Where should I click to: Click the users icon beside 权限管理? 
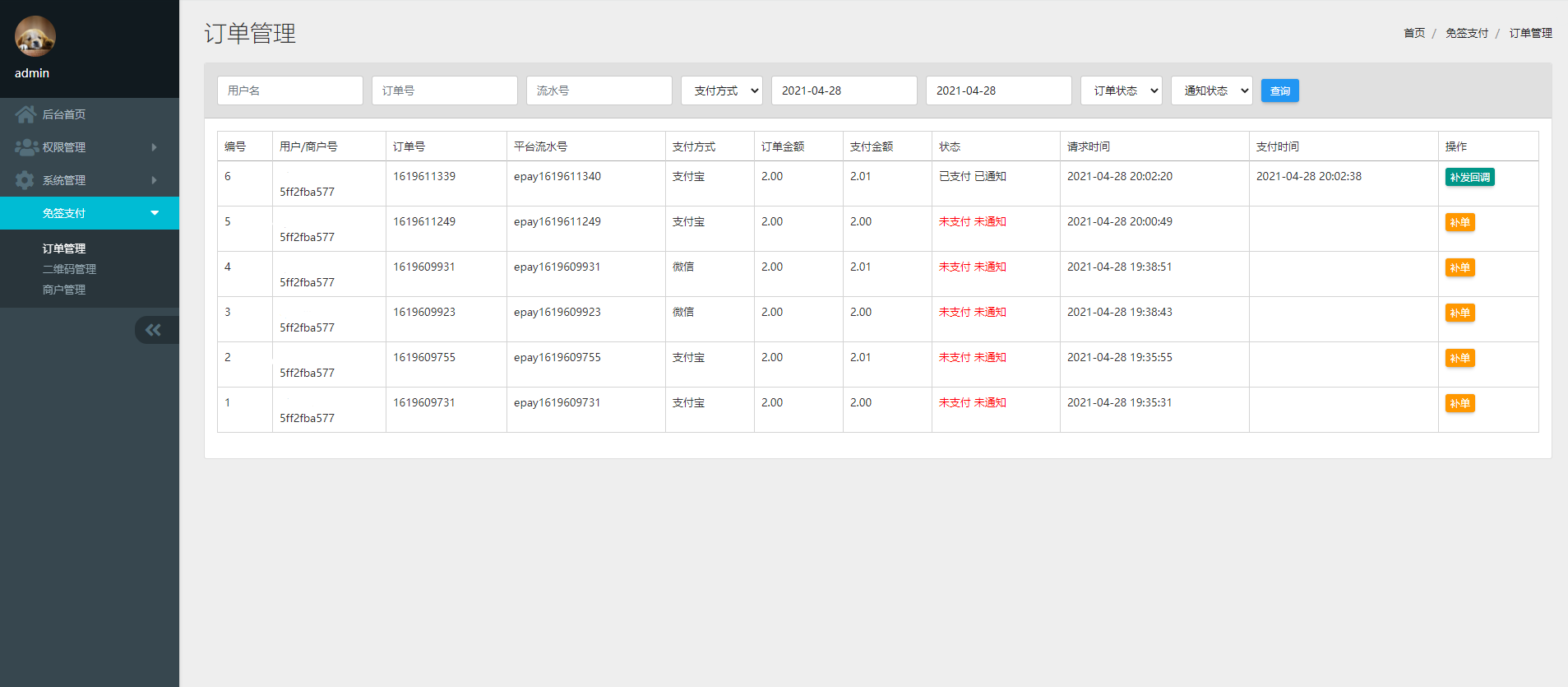click(x=26, y=147)
